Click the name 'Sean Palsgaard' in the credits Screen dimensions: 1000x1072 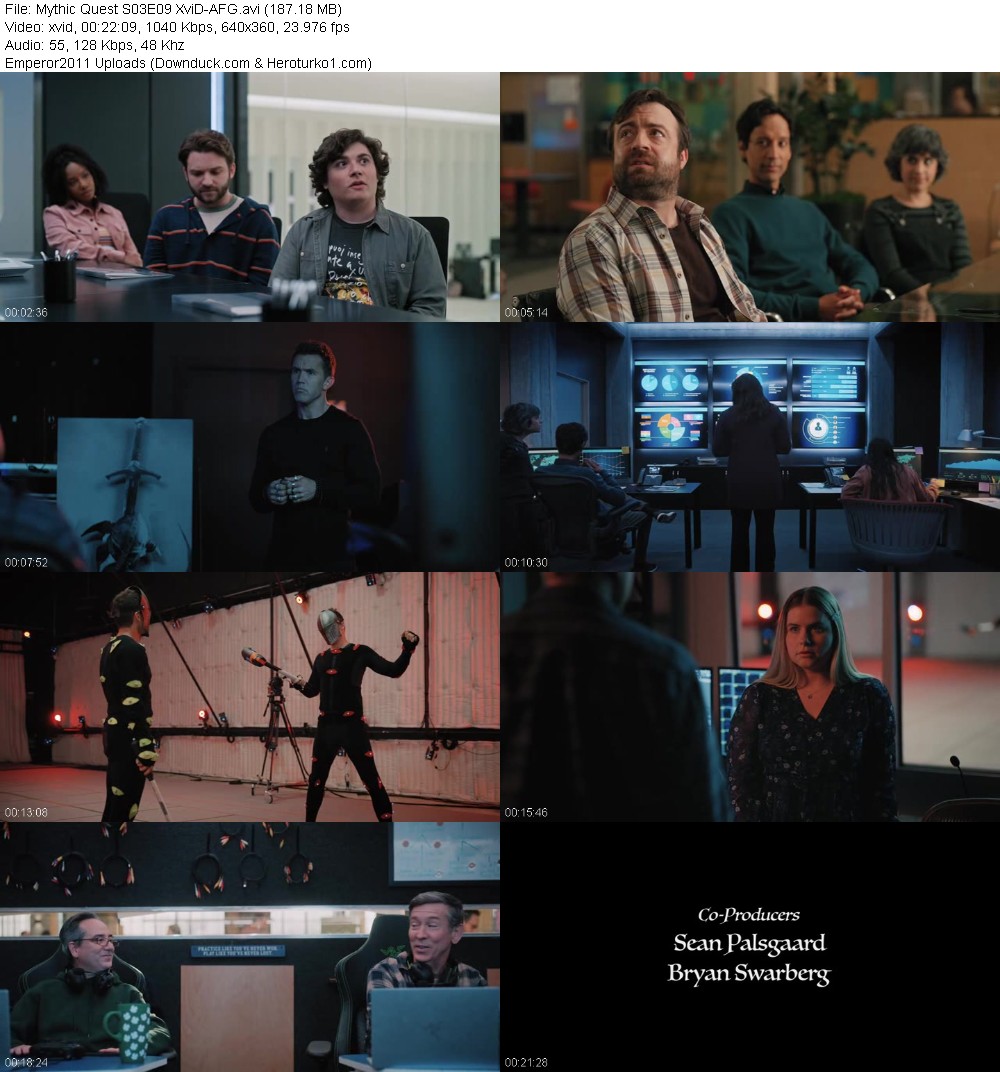pos(750,943)
